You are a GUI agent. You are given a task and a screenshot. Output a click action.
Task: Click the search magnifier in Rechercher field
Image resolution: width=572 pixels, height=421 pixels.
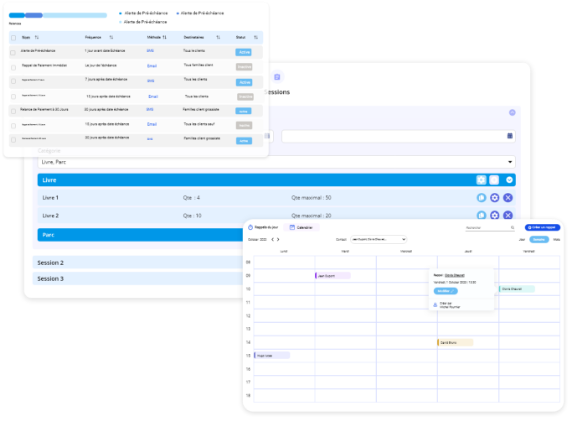point(513,228)
